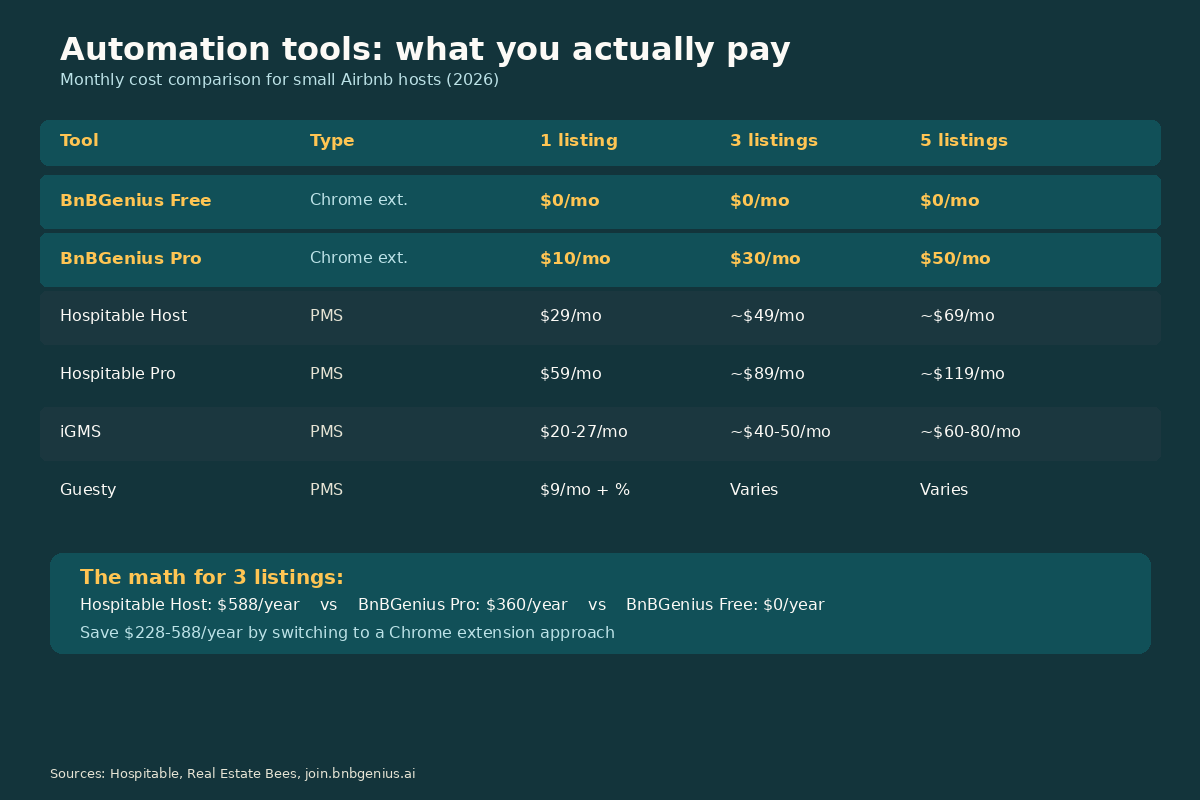The height and width of the screenshot is (800, 1200).
Task: Click the 'Save $228-588/year' summary line
Action: pos(347,633)
